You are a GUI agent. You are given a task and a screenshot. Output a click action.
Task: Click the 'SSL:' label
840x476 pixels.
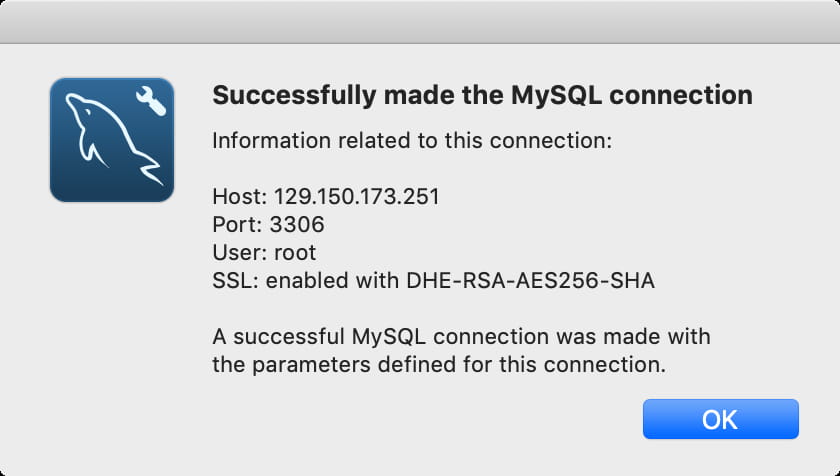[x=236, y=281]
